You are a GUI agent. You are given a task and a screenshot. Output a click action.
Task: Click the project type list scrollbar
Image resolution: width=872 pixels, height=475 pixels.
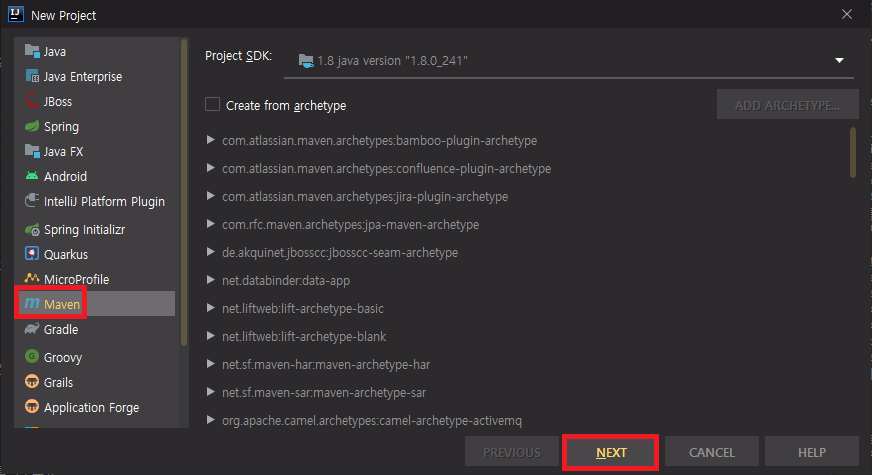(x=184, y=192)
